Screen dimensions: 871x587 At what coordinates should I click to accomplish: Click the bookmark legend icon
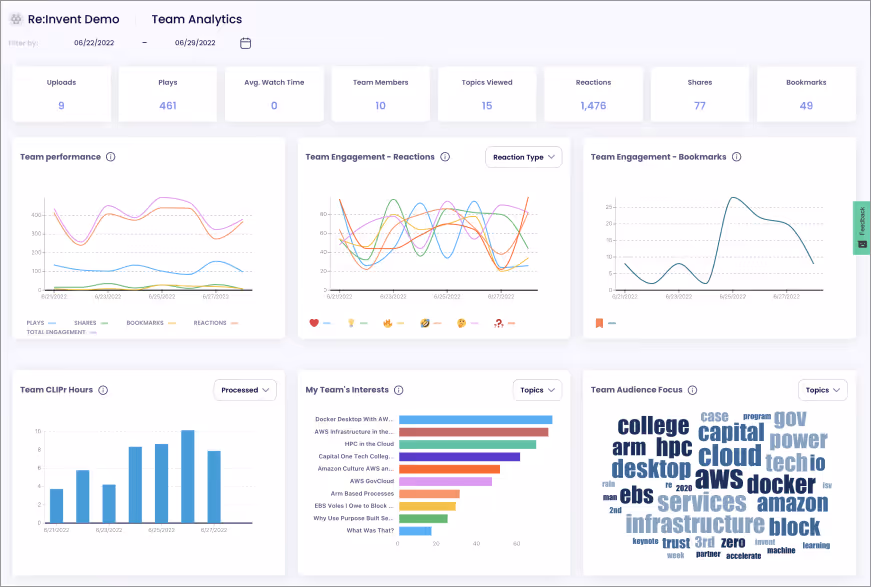(599, 323)
